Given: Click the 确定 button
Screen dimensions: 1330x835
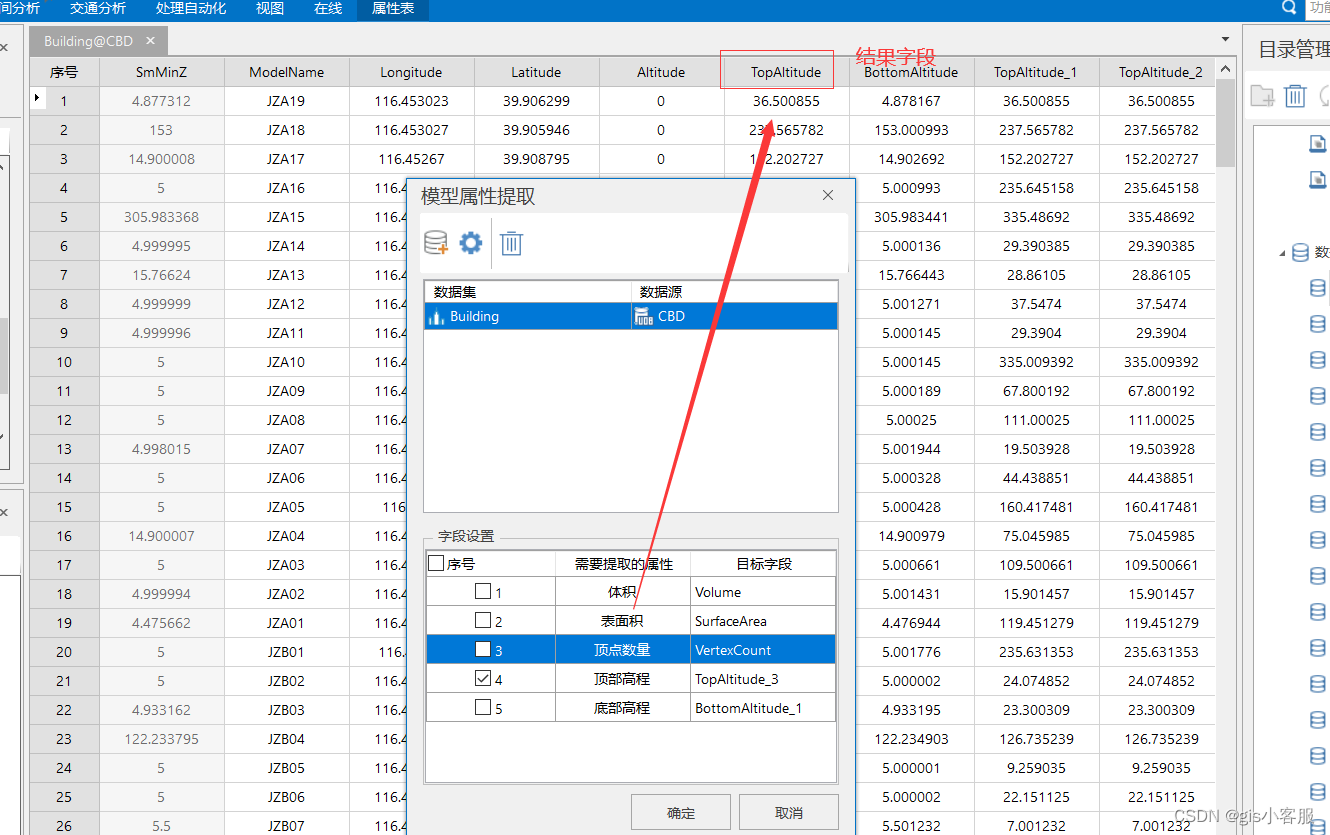Looking at the screenshot, I should pos(681,813).
